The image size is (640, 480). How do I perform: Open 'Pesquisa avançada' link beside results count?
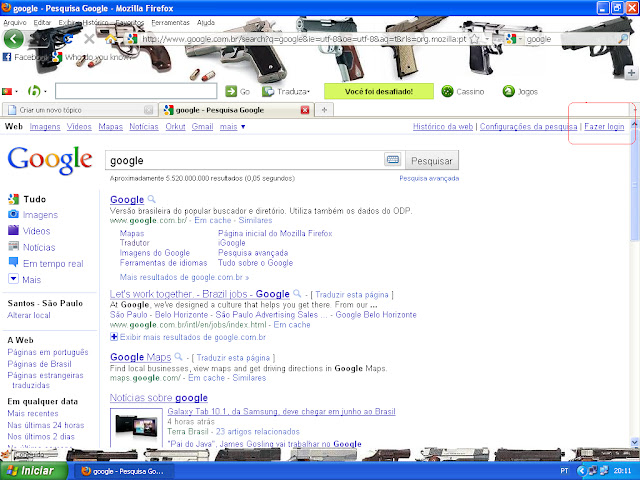[429, 178]
